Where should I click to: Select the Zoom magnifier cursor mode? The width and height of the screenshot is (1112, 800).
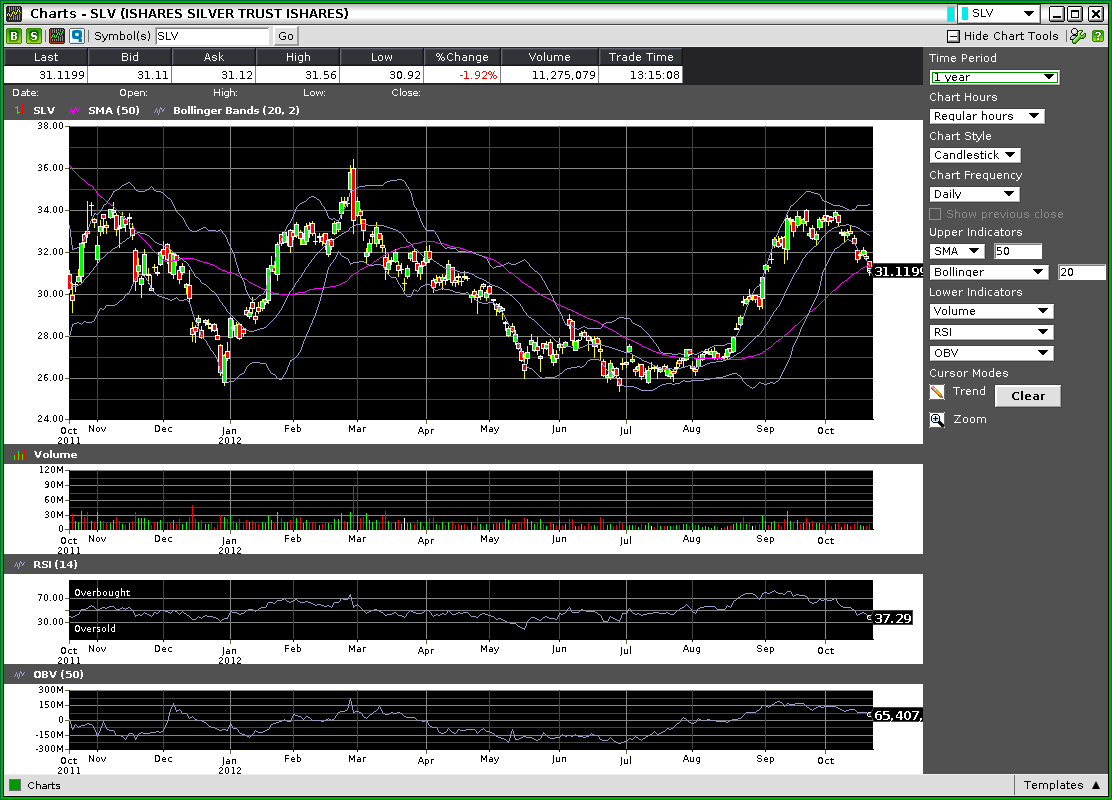pos(937,420)
